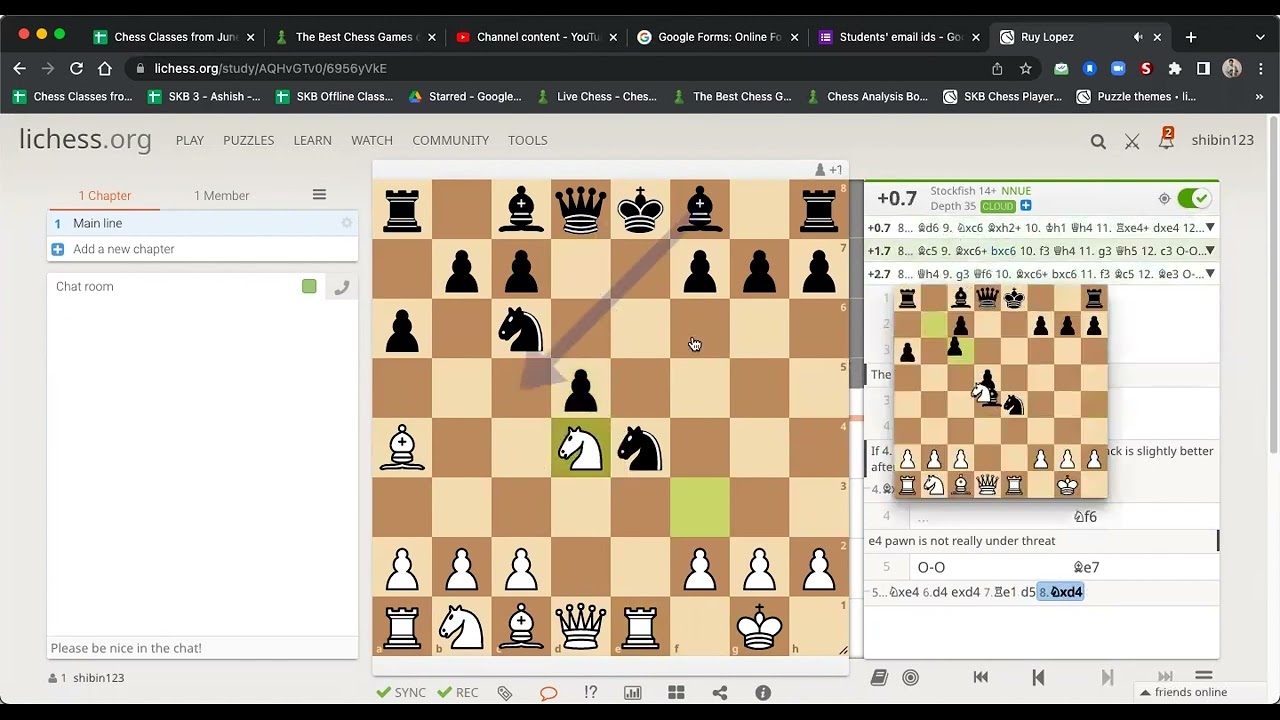Open the Main line chapter settings gear

point(347,223)
